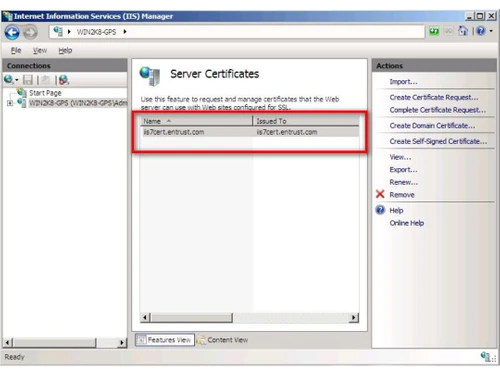Viewport: 500px width, 375px height.
Task: Select iis7cert.entrust.com in the Name column
Action: pos(174,132)
